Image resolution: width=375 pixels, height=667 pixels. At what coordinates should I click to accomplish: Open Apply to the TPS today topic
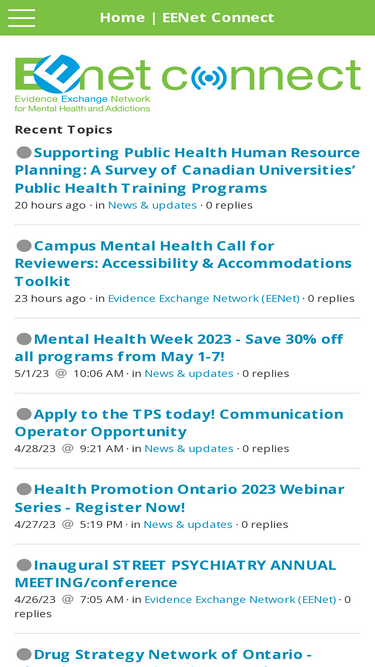pos(179,423)
